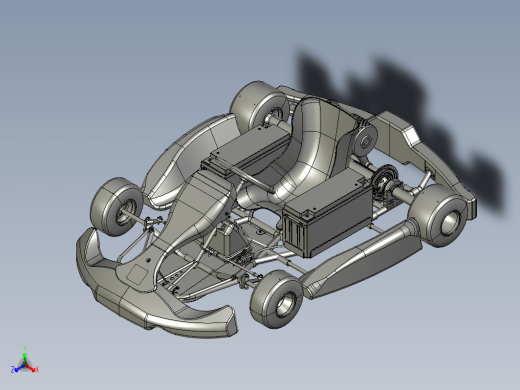Screen dimensions: 520x390
Task: Click the blue Z axis of the triad
Action: click(17, 369)
